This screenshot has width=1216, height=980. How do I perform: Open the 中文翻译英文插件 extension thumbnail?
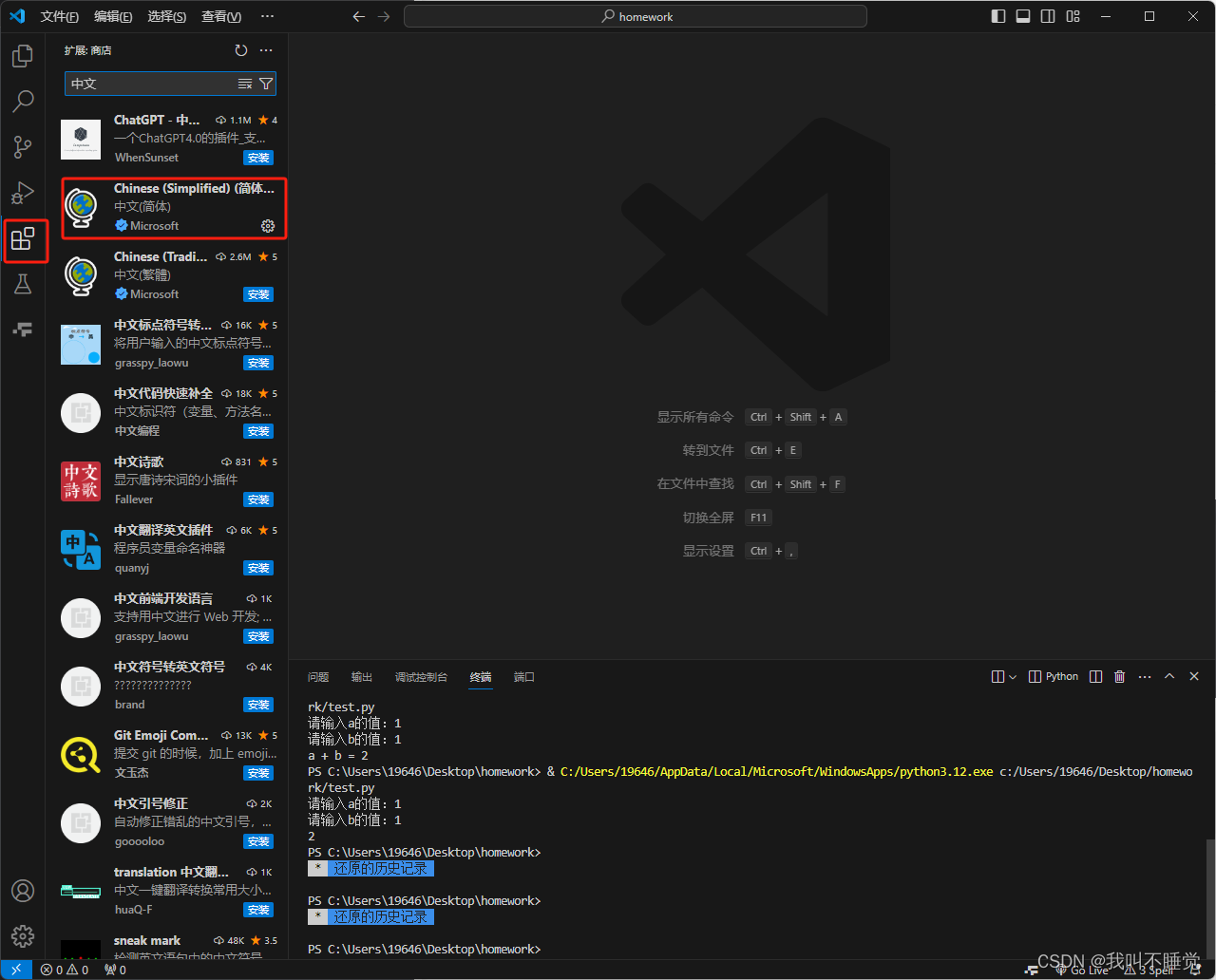(81, 550)
